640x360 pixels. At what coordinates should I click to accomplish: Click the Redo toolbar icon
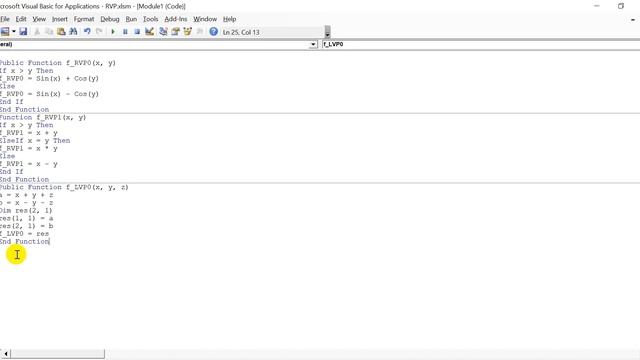(x=99, y=31)
